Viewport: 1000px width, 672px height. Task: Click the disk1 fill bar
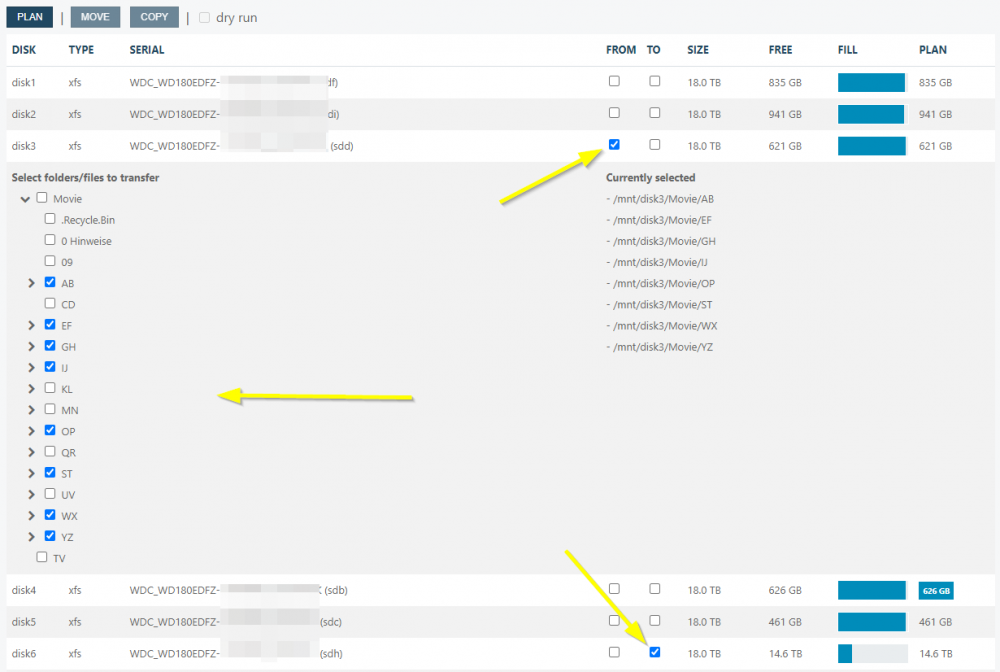click(x=872, y=82)
